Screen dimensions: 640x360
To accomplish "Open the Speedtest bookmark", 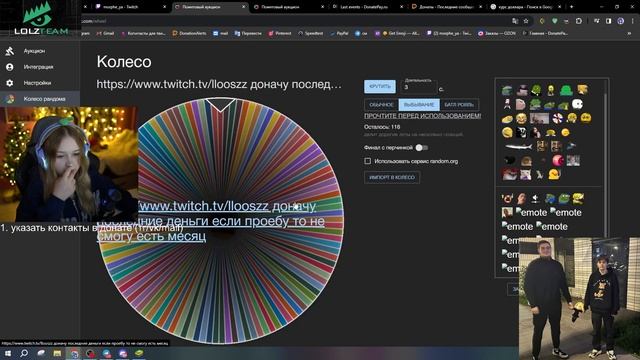I will coord(310,33).
